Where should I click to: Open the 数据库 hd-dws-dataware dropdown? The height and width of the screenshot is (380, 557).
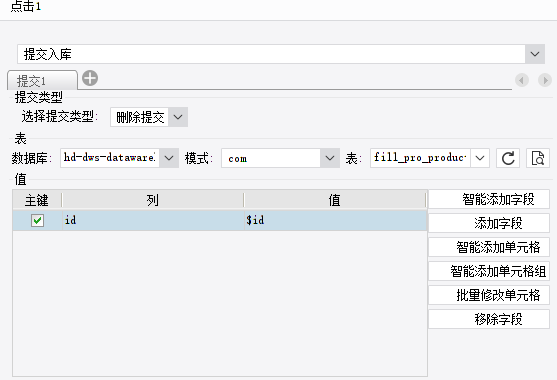[x=169, y=158]
